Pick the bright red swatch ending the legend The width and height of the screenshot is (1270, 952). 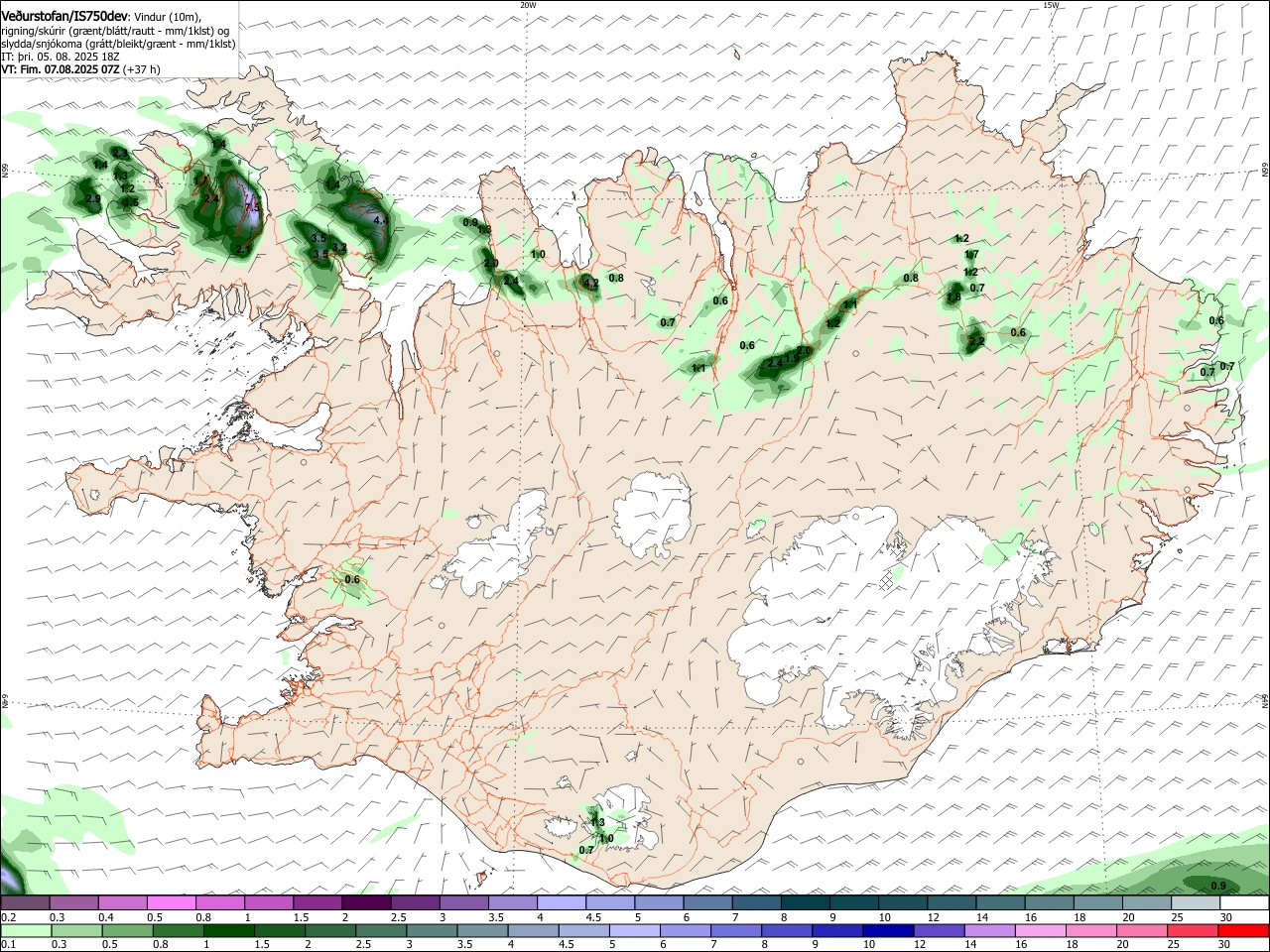[1244, 929]
